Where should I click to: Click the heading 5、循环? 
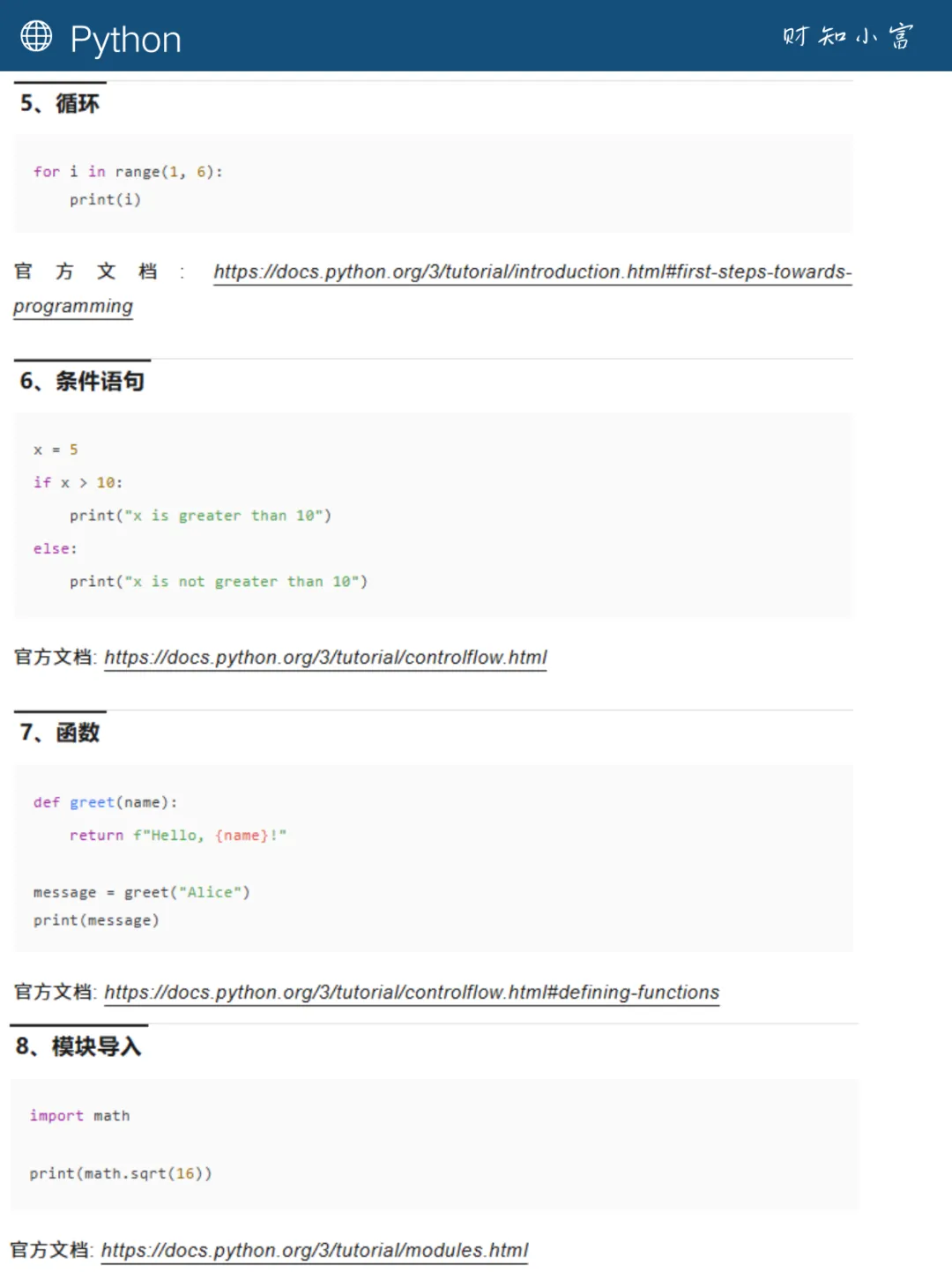59,104
